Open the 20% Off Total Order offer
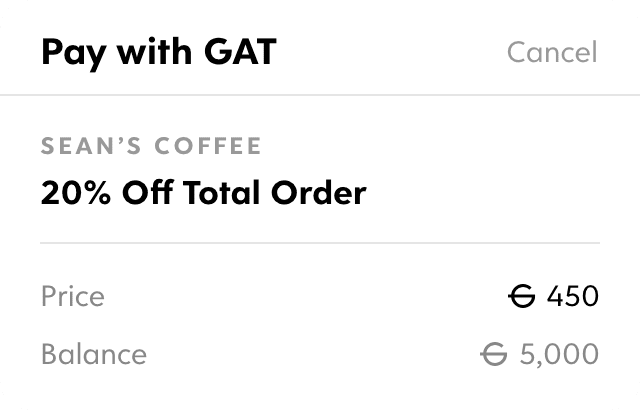The width and height of the screenshot is (640, 410). (x=203, y=193)
